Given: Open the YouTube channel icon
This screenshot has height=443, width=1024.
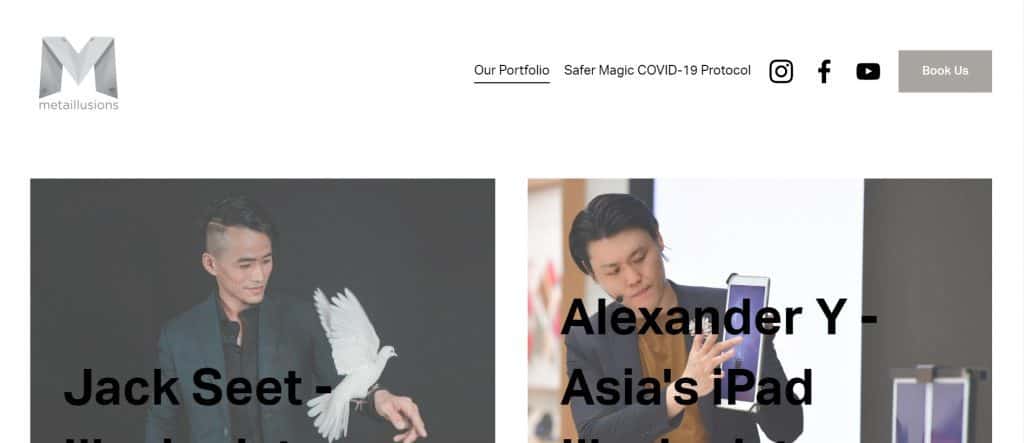Looking at the screenshot, I should [868, 71].
